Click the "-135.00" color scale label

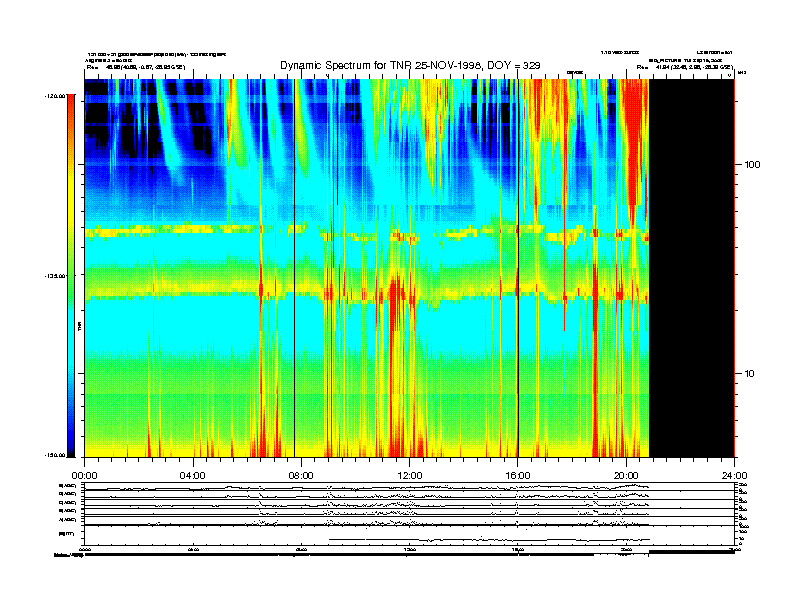click(55, 276)
